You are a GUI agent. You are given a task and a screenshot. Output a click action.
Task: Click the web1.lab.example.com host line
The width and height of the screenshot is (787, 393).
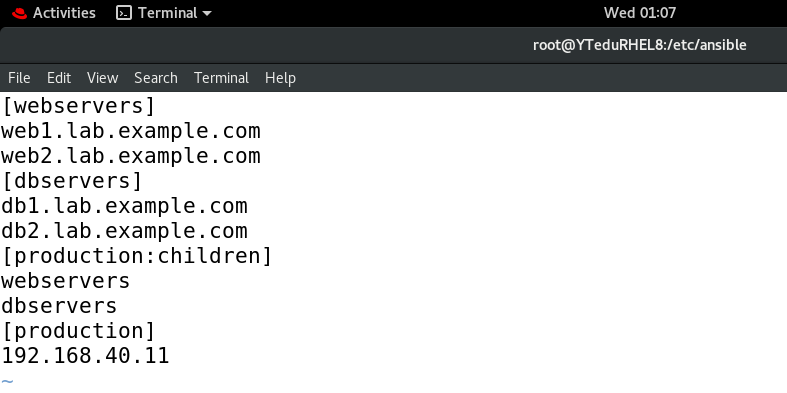[130, 131]
